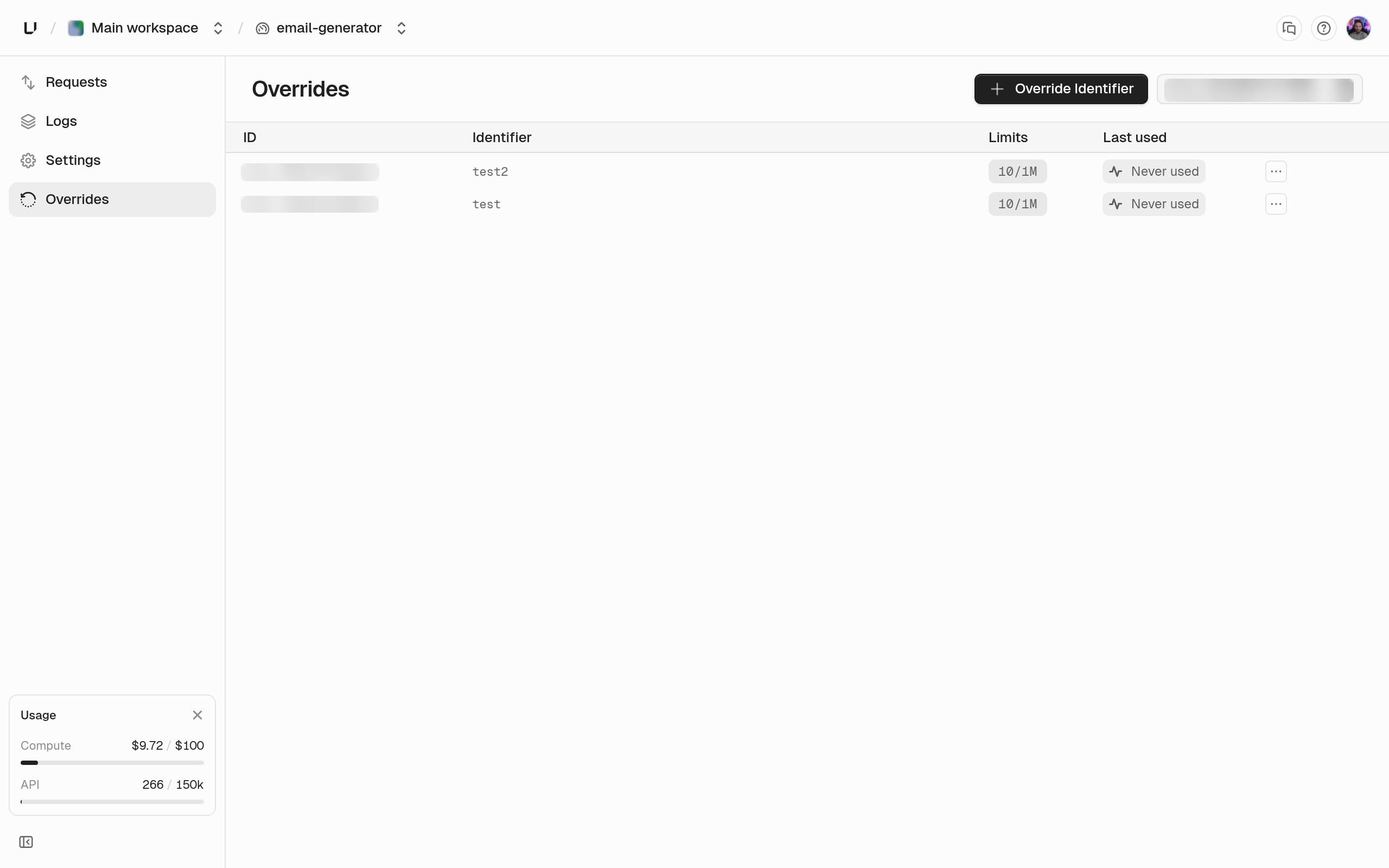Click the blurred ID in test2 row

coord(310,171)
